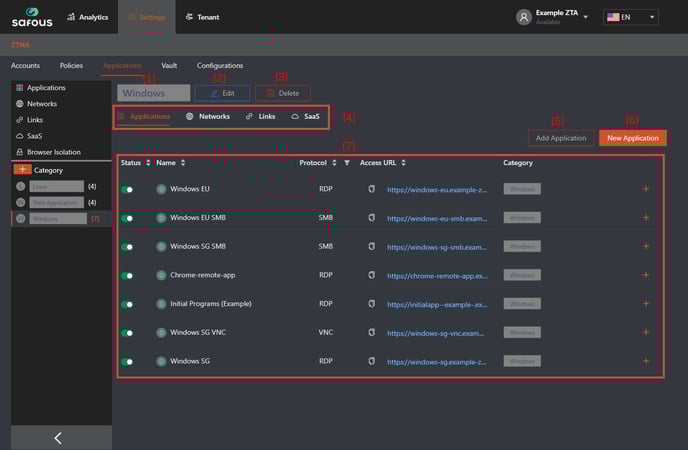Click the orange add Category plus icon

point(22,170)
